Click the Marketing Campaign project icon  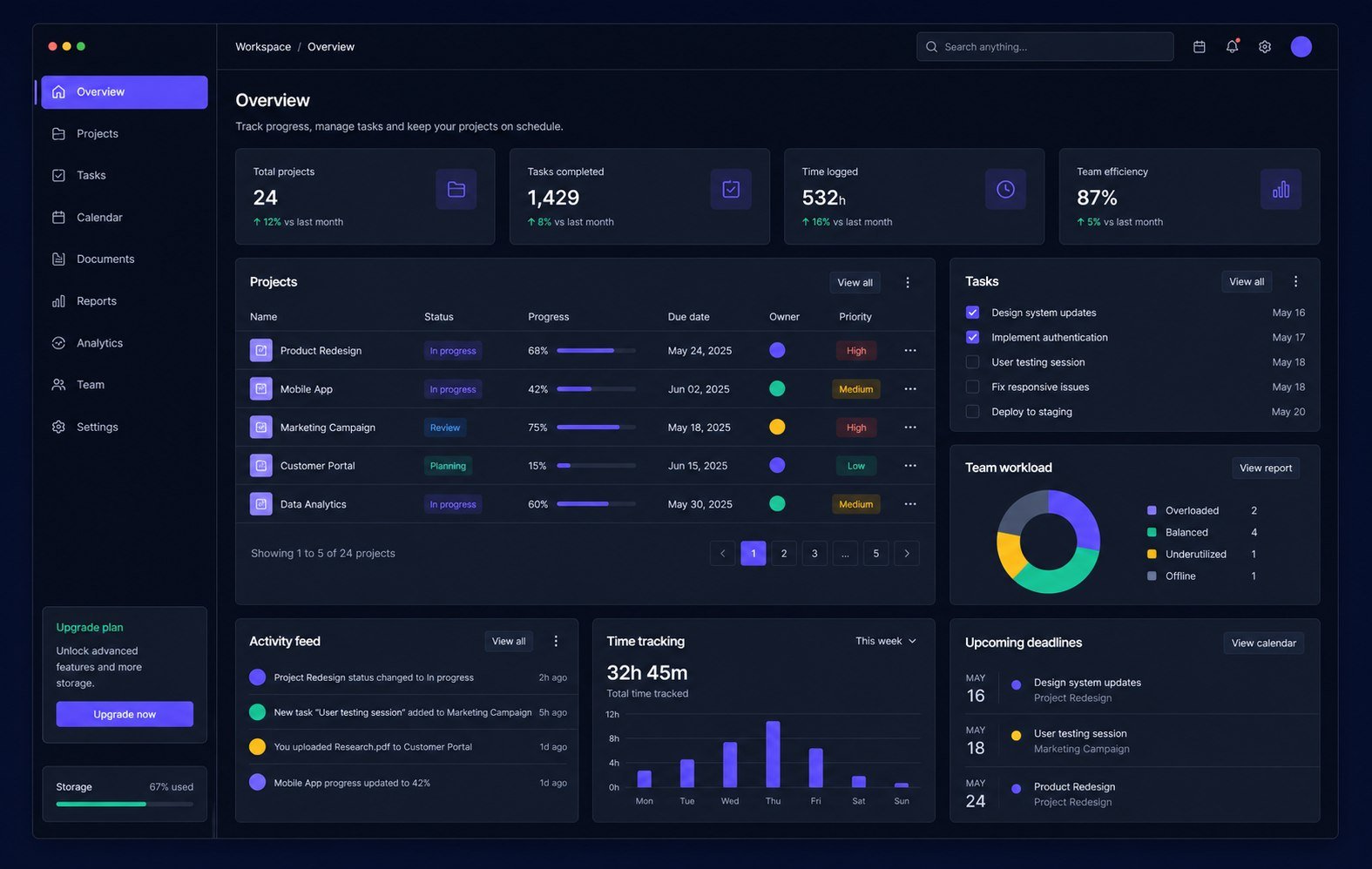click(261, 427)
